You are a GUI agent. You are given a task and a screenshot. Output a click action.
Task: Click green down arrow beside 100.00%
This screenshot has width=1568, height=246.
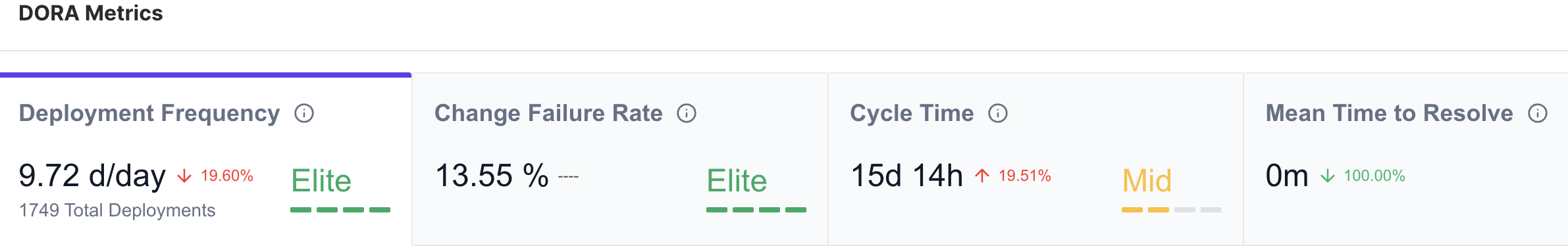1328,176
